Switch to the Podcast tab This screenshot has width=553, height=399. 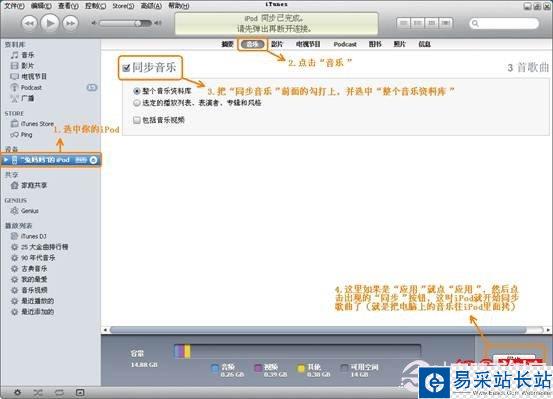(x=345, y=44)
